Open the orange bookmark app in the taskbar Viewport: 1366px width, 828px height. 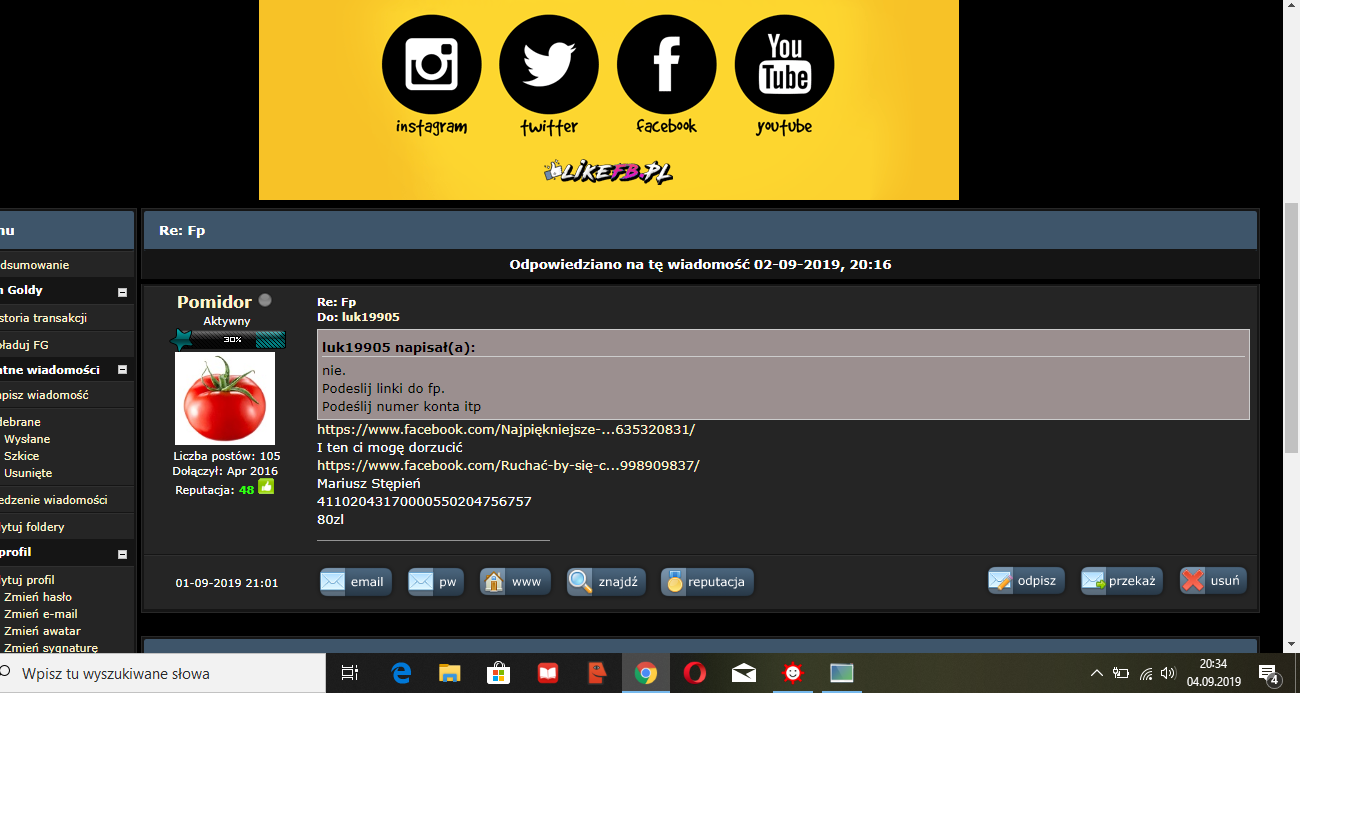click(x=596, y=674)
